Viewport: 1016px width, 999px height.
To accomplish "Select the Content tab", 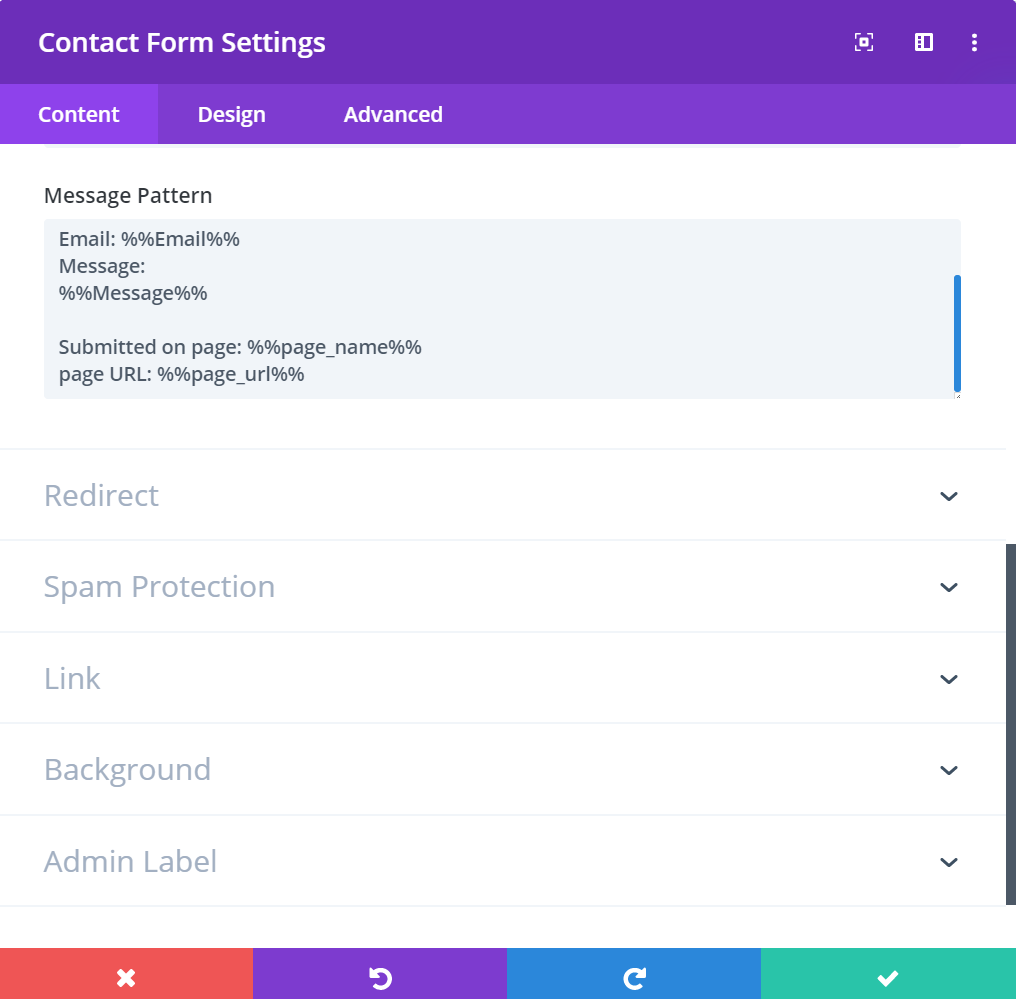I will [x=78, y=114].
